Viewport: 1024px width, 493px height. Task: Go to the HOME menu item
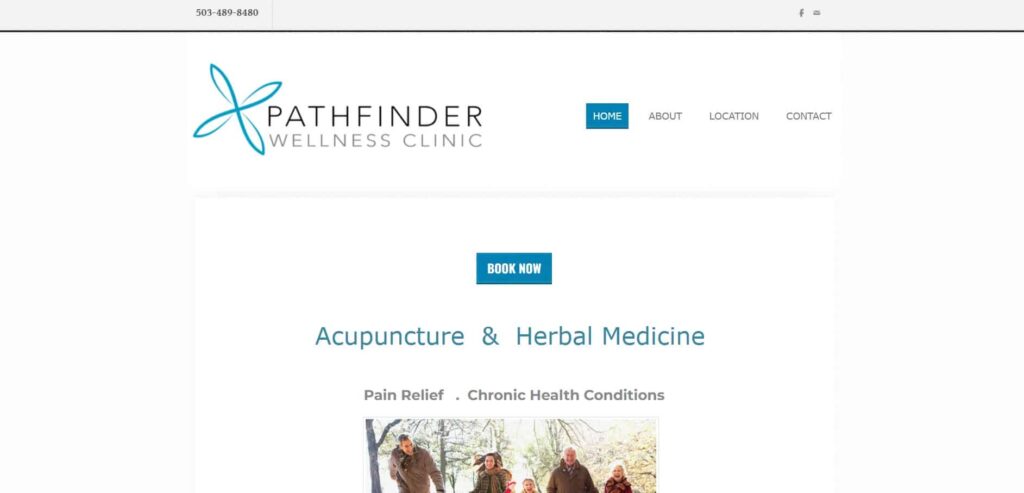pos(607,116)
